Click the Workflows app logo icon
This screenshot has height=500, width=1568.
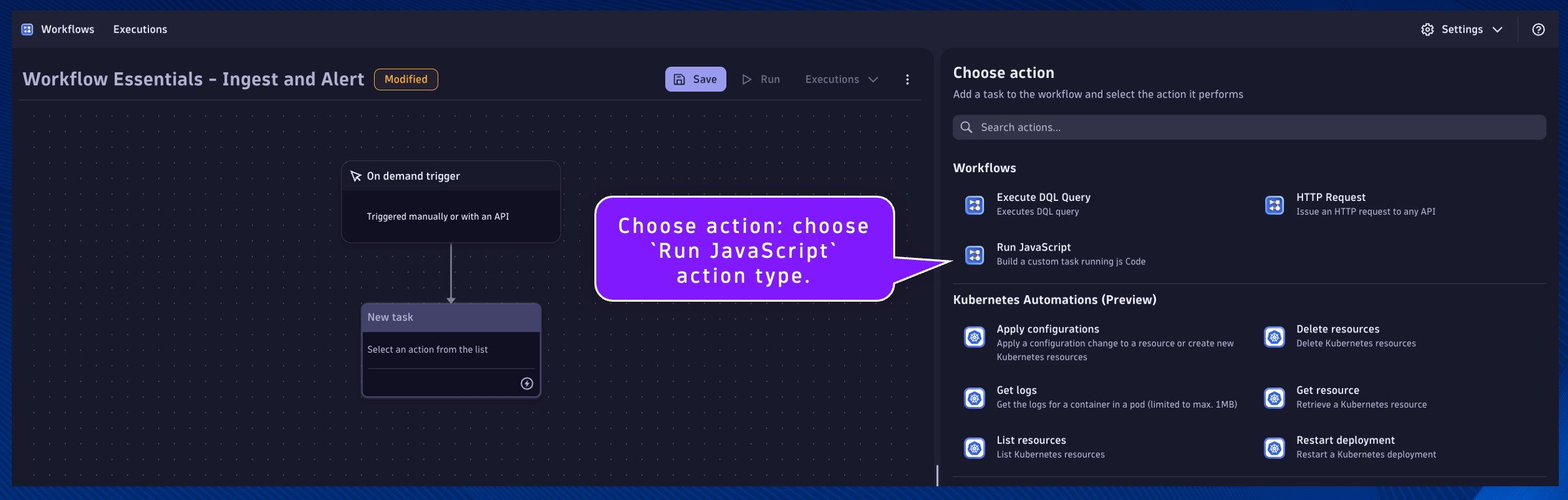click(27, 29)
